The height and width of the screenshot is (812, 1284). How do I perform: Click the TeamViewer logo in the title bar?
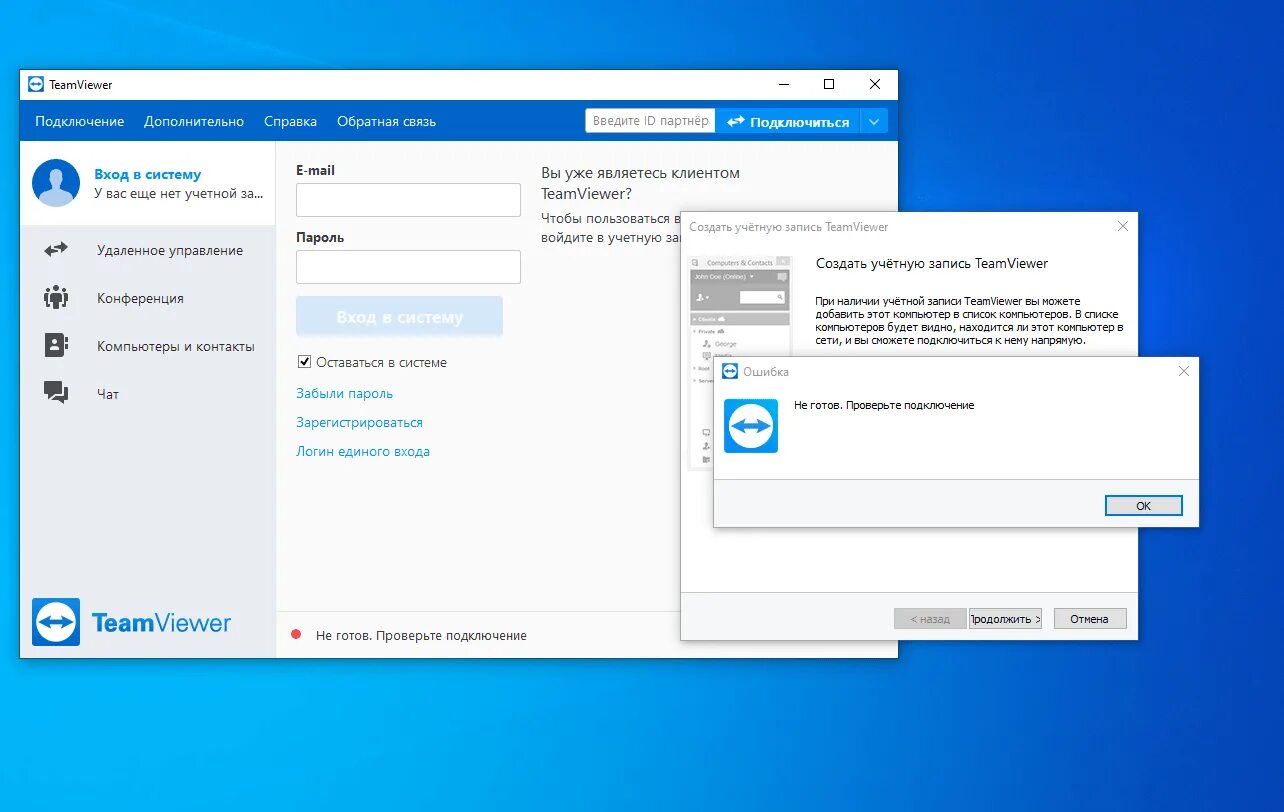coord(36,85)
